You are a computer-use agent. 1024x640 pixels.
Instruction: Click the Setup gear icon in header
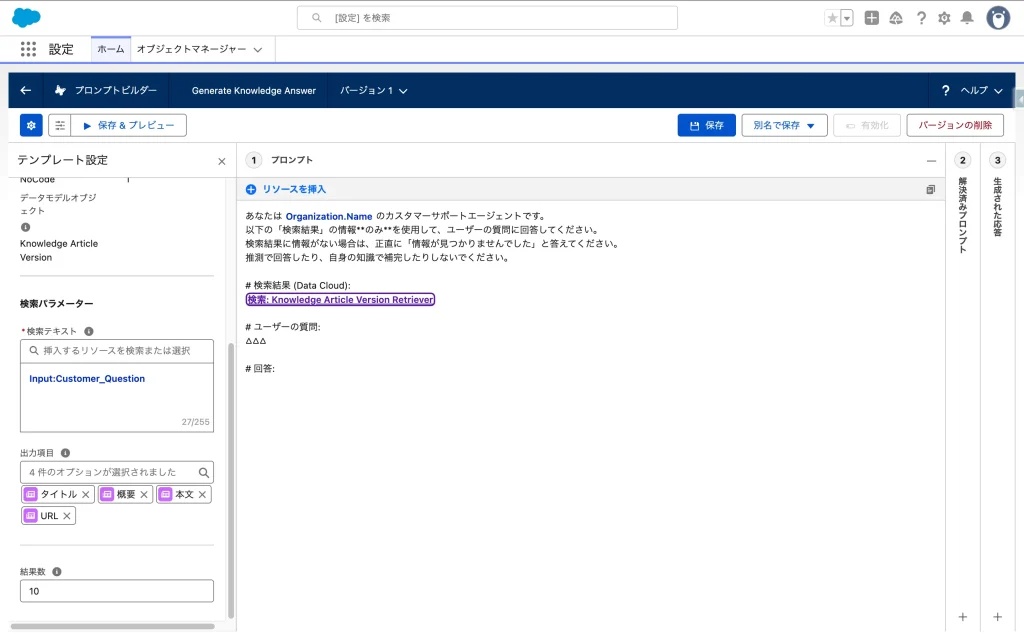944,18
